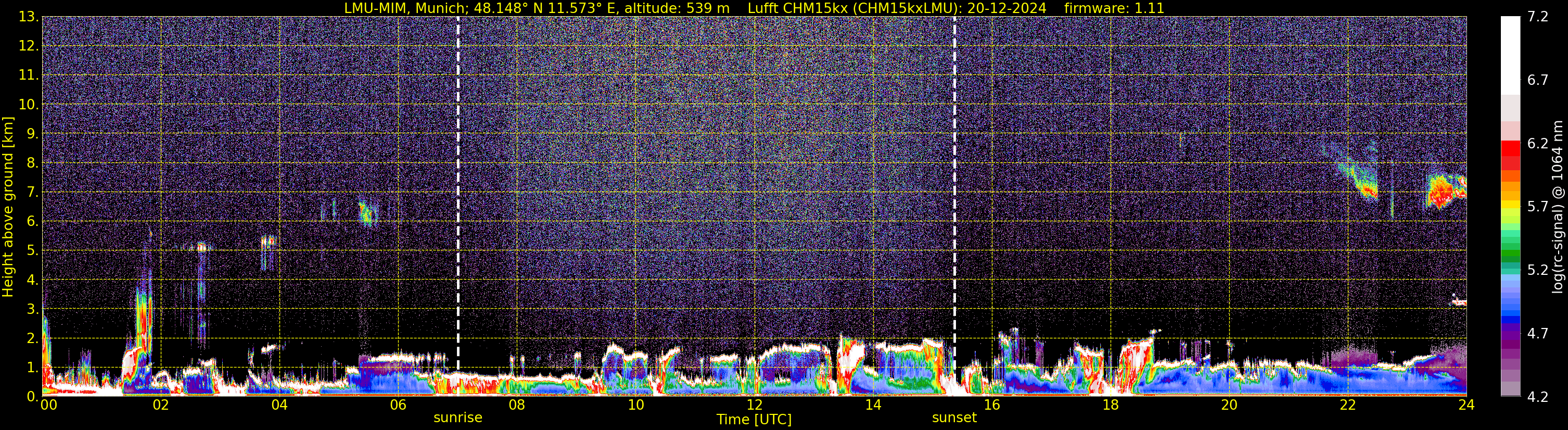Click the 'sunrise' label below the axis
The image size is (1568, 430).
(x=458, y=418)
